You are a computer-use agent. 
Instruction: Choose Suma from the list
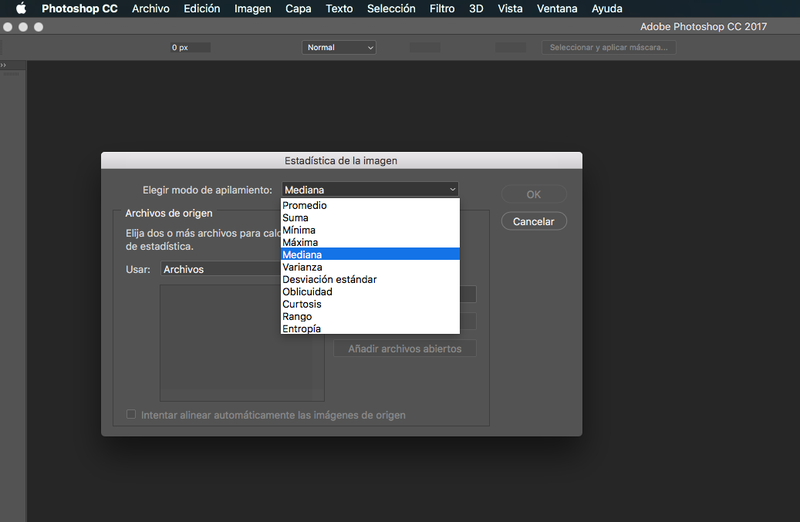[370, 217]
